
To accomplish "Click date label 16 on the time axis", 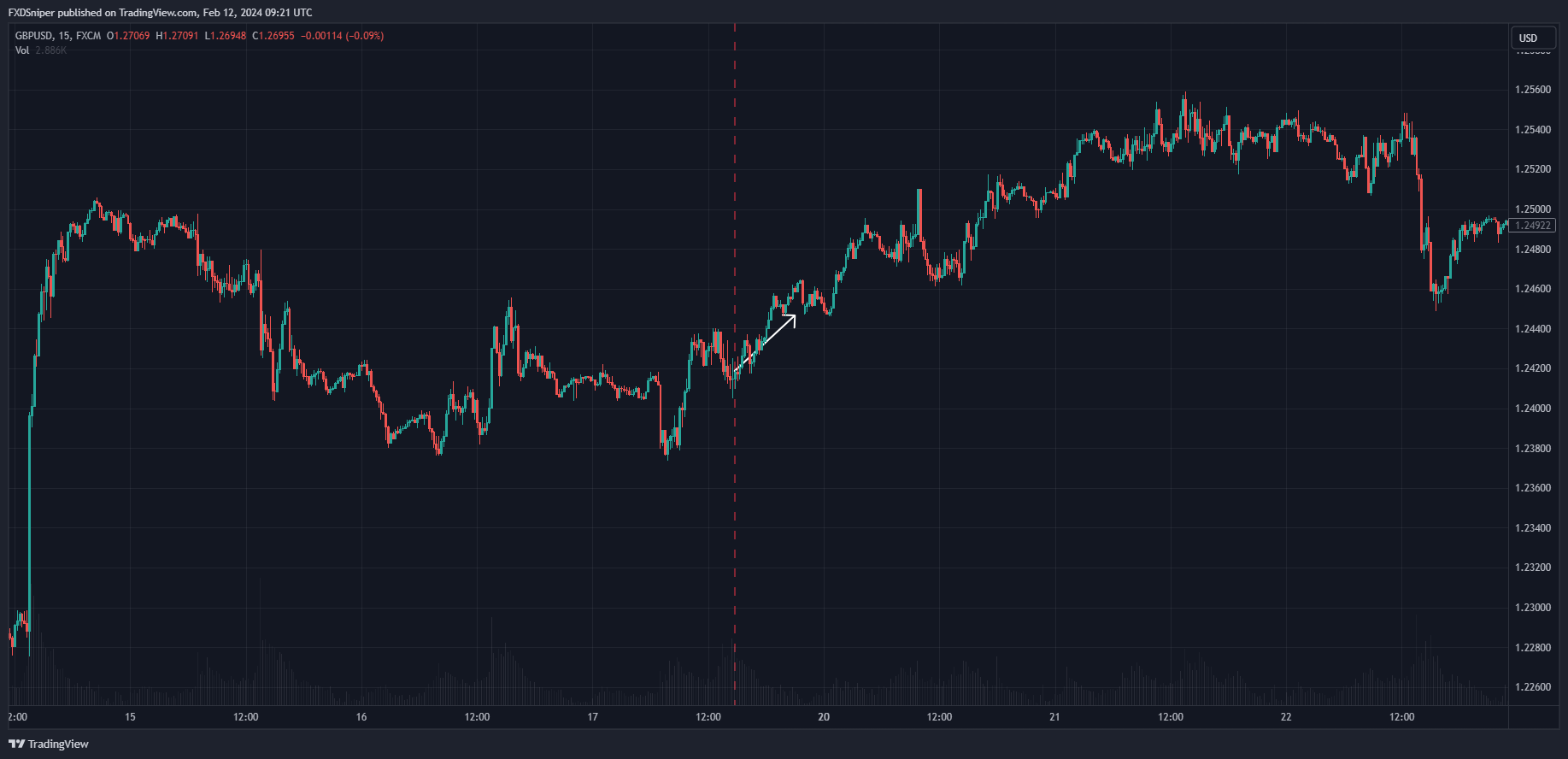I will [x=361, y=717].
